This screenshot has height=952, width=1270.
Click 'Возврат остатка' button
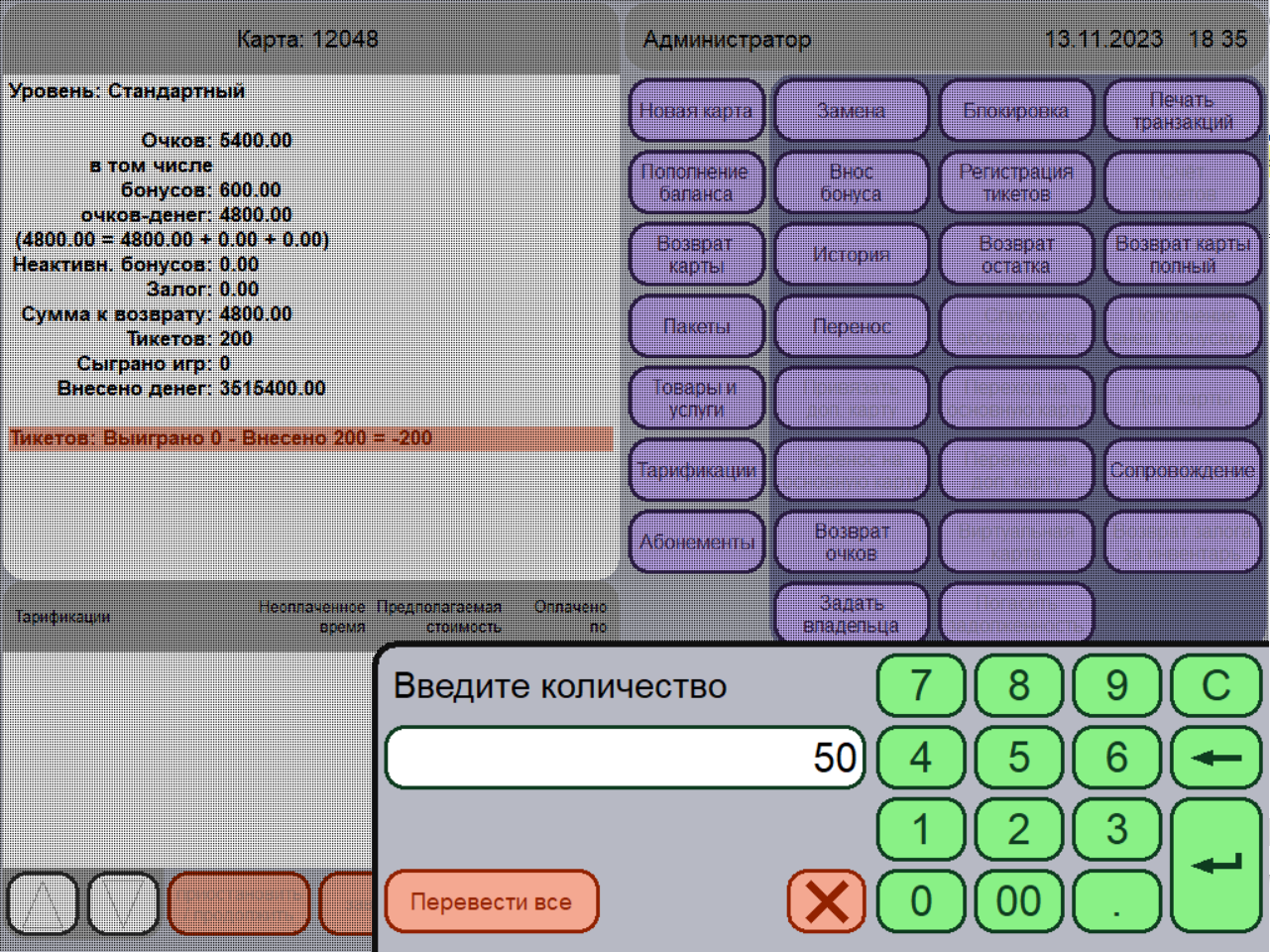point(1016,254)
